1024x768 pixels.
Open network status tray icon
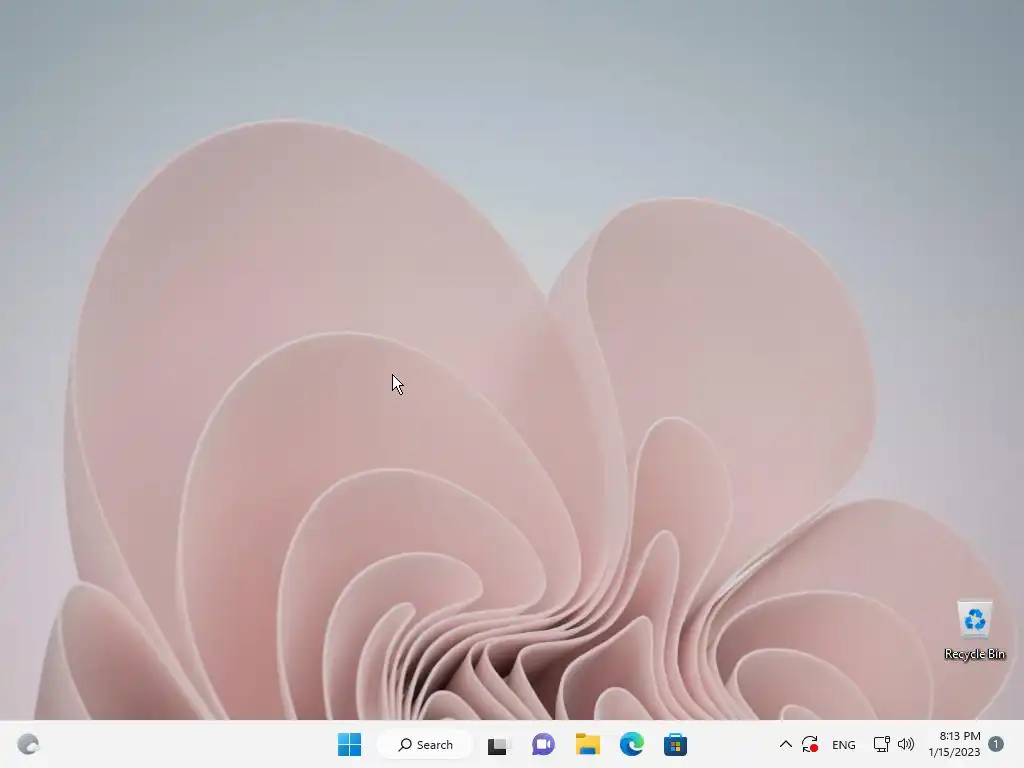(881, 744)
